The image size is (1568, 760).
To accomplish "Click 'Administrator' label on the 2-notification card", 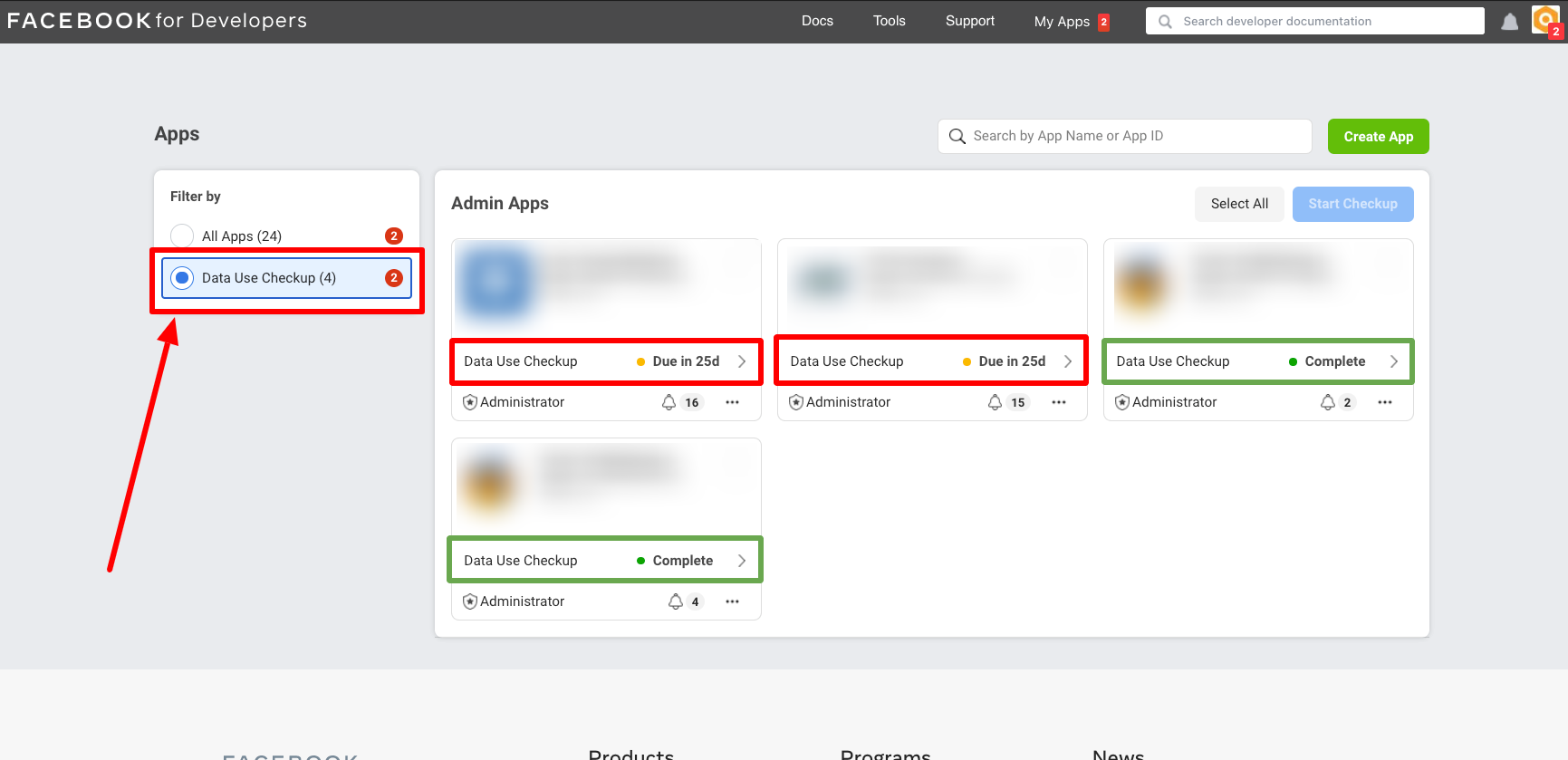I will coord(1174,402).
